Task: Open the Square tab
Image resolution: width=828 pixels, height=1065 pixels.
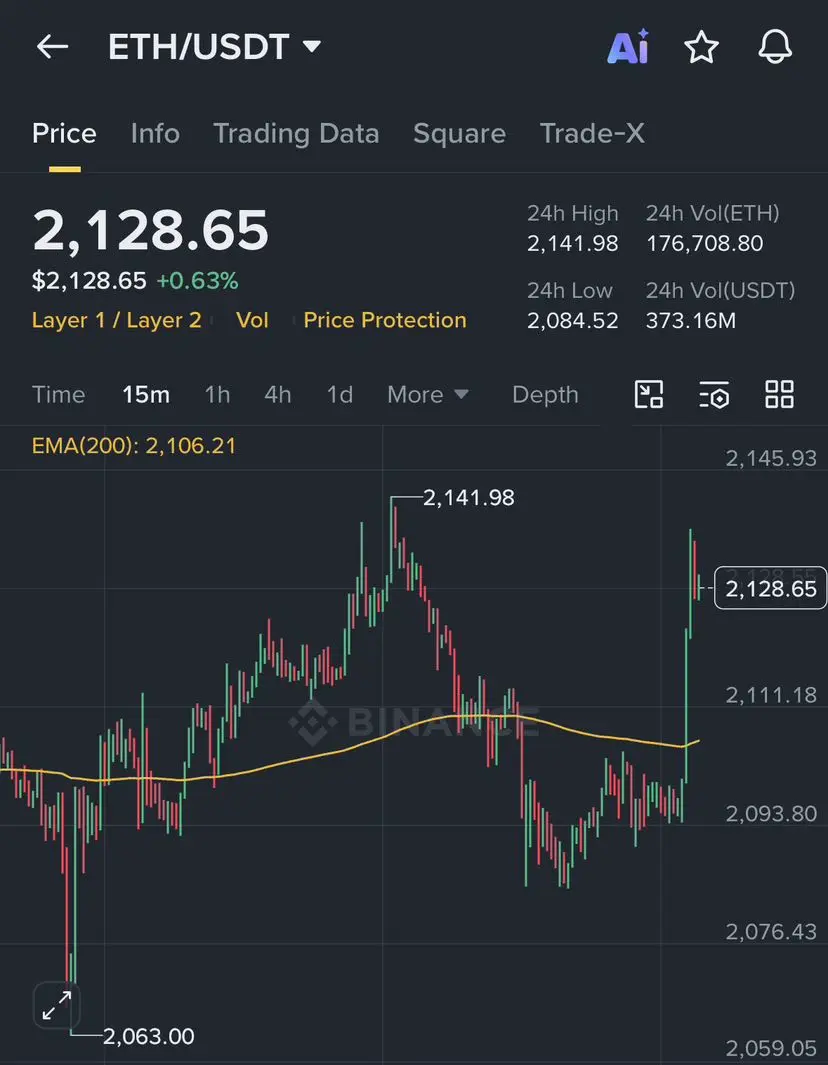Action: point(459,133)
